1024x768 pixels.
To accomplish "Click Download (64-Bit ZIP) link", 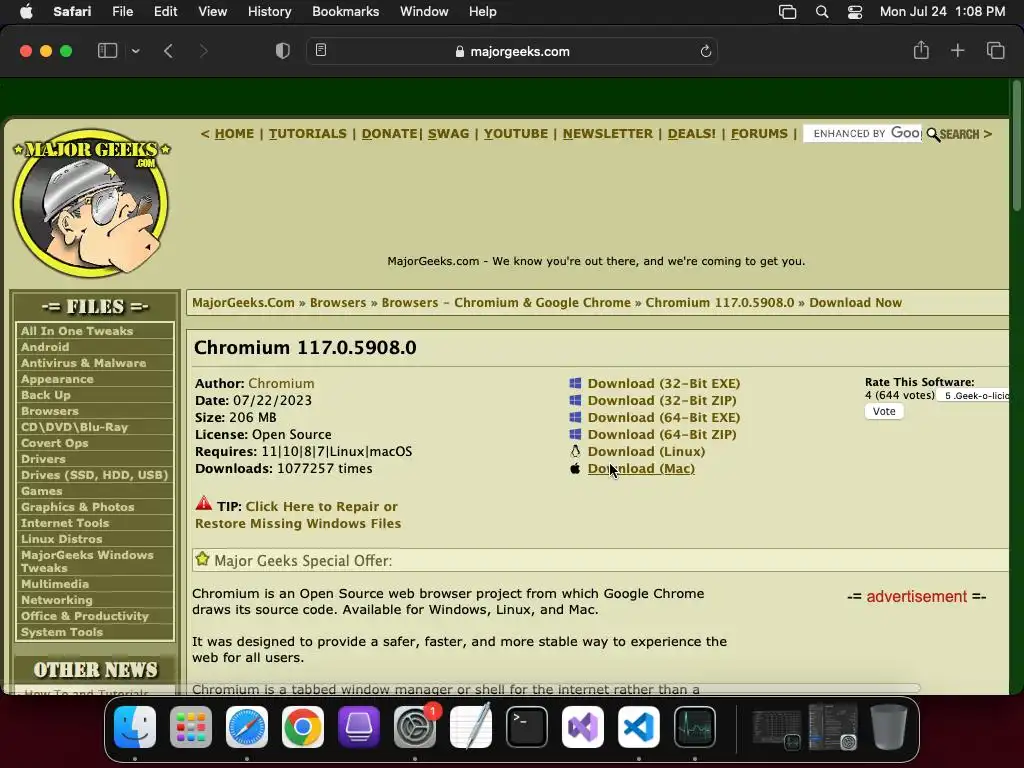I will point(662,434).
